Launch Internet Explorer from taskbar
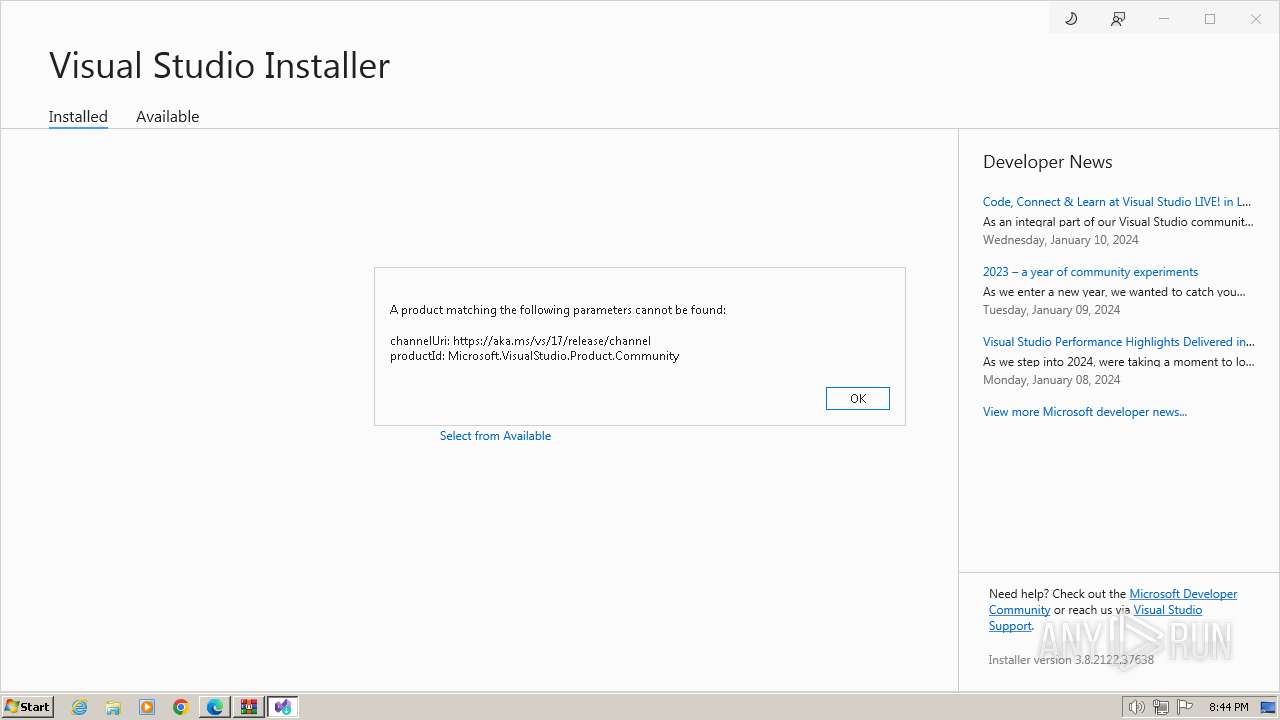The width and height of the screenshot is (1280, 720). [x=80, y=707]
